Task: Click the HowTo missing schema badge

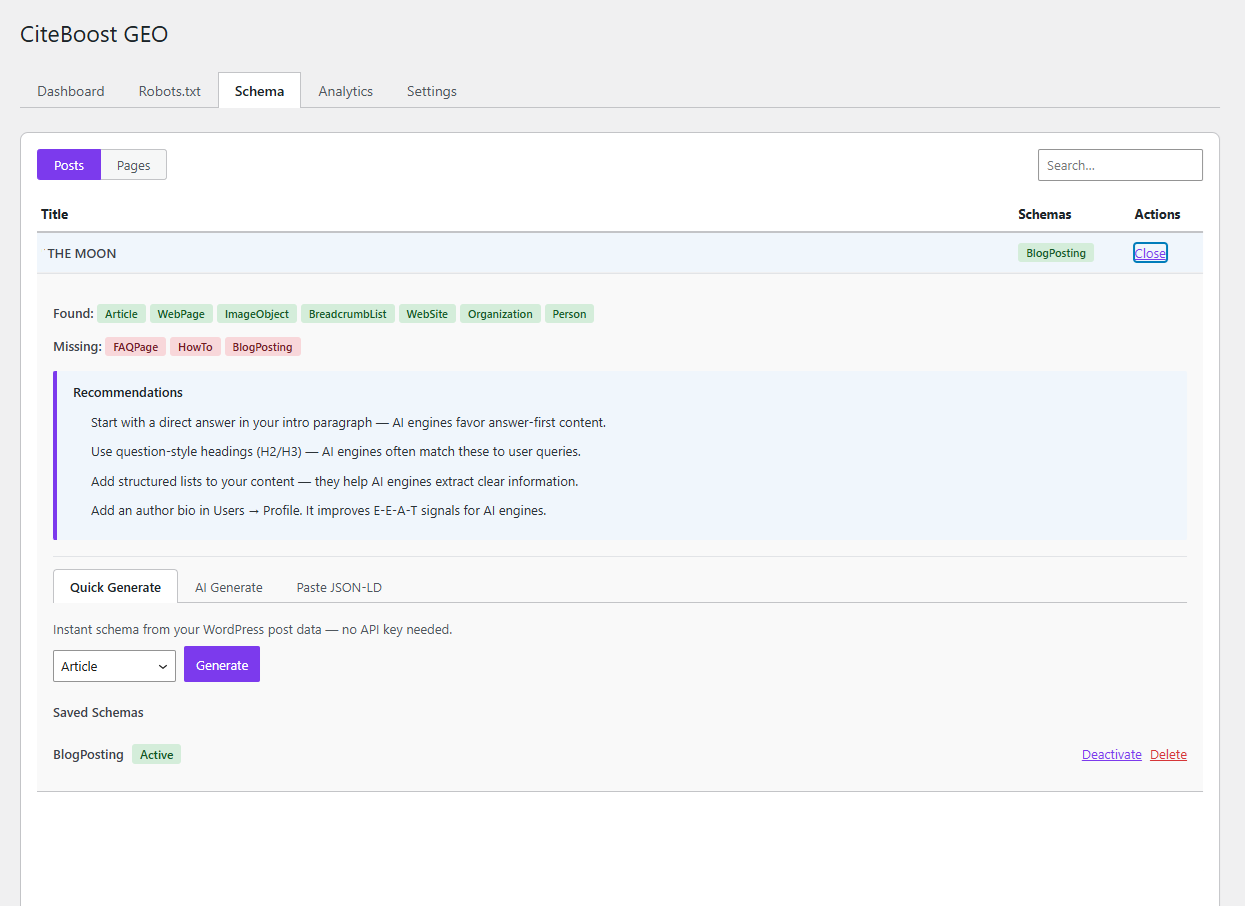Action: pyautogui.click(x=195, y=346)
